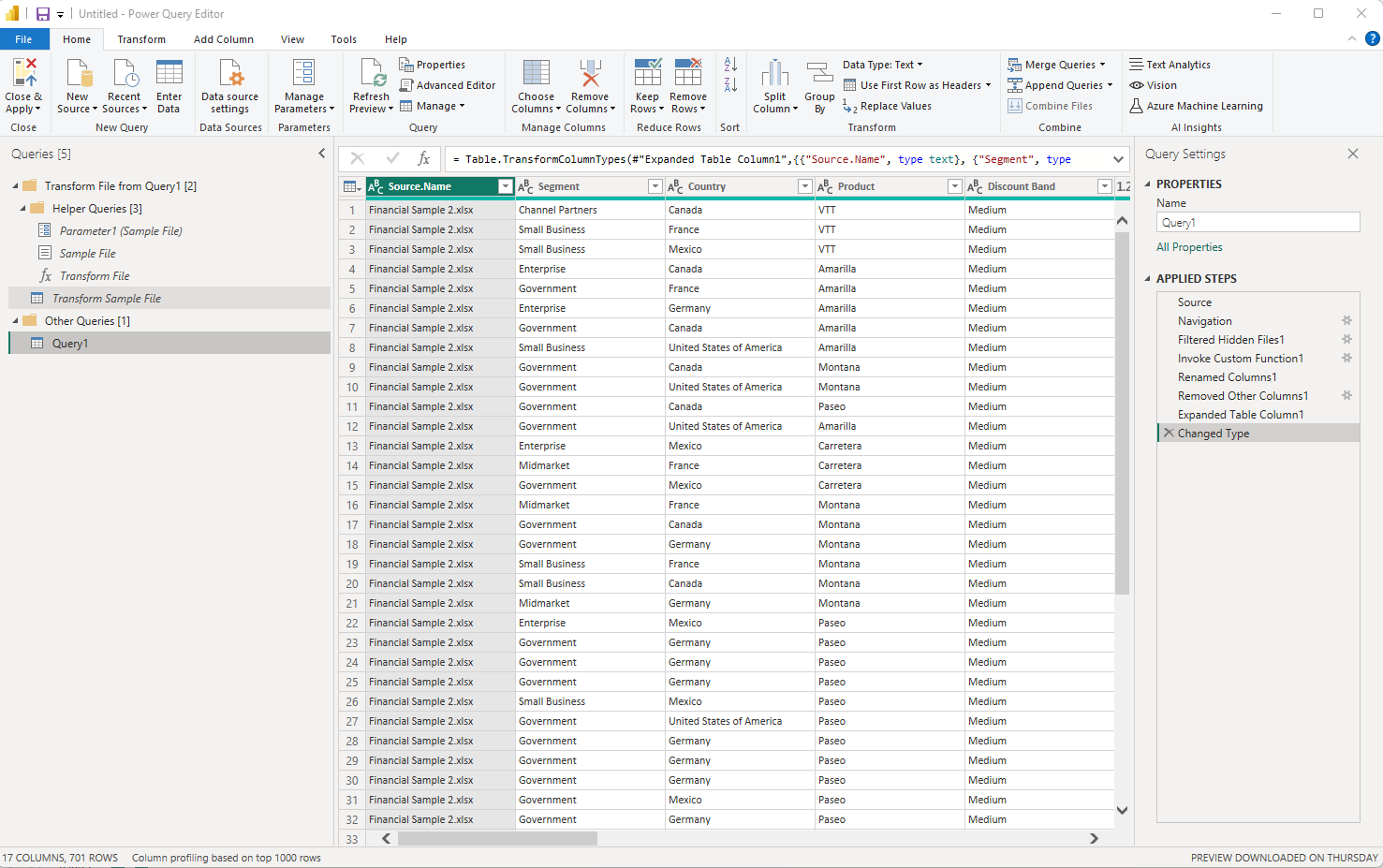The height and width of the screenshot is (868, 1383).
Task: Open the Merge Queries dropdown
Action: (x=1056, y=65)
